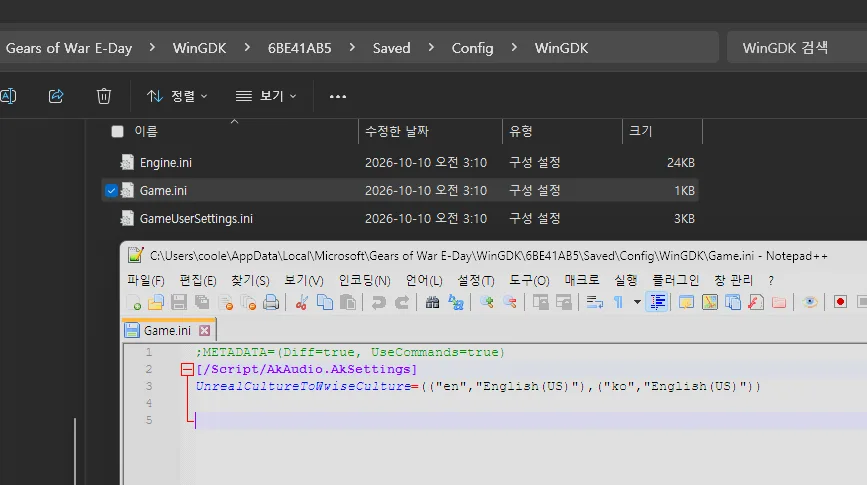
Task: Click the Open file folder icon
Action: [156, 303]
